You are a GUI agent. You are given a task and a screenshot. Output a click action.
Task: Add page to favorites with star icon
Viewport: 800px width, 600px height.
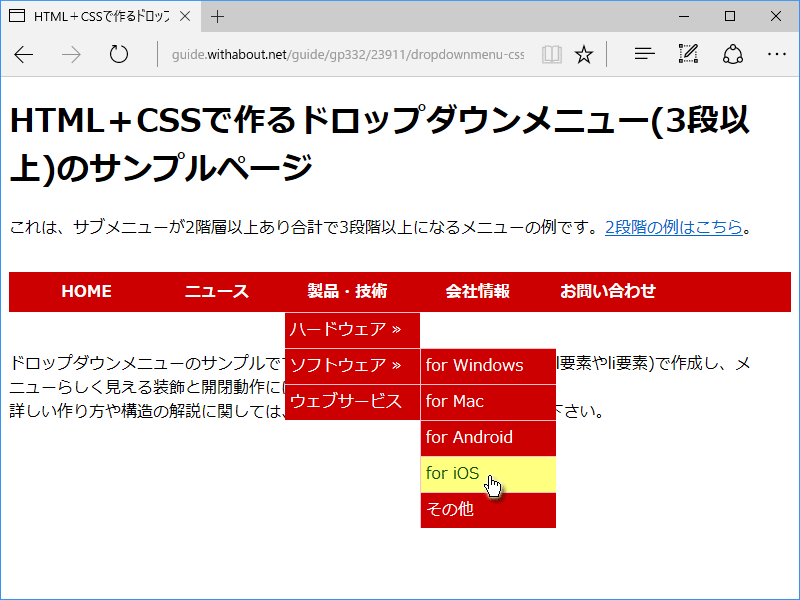pos(584,54)
